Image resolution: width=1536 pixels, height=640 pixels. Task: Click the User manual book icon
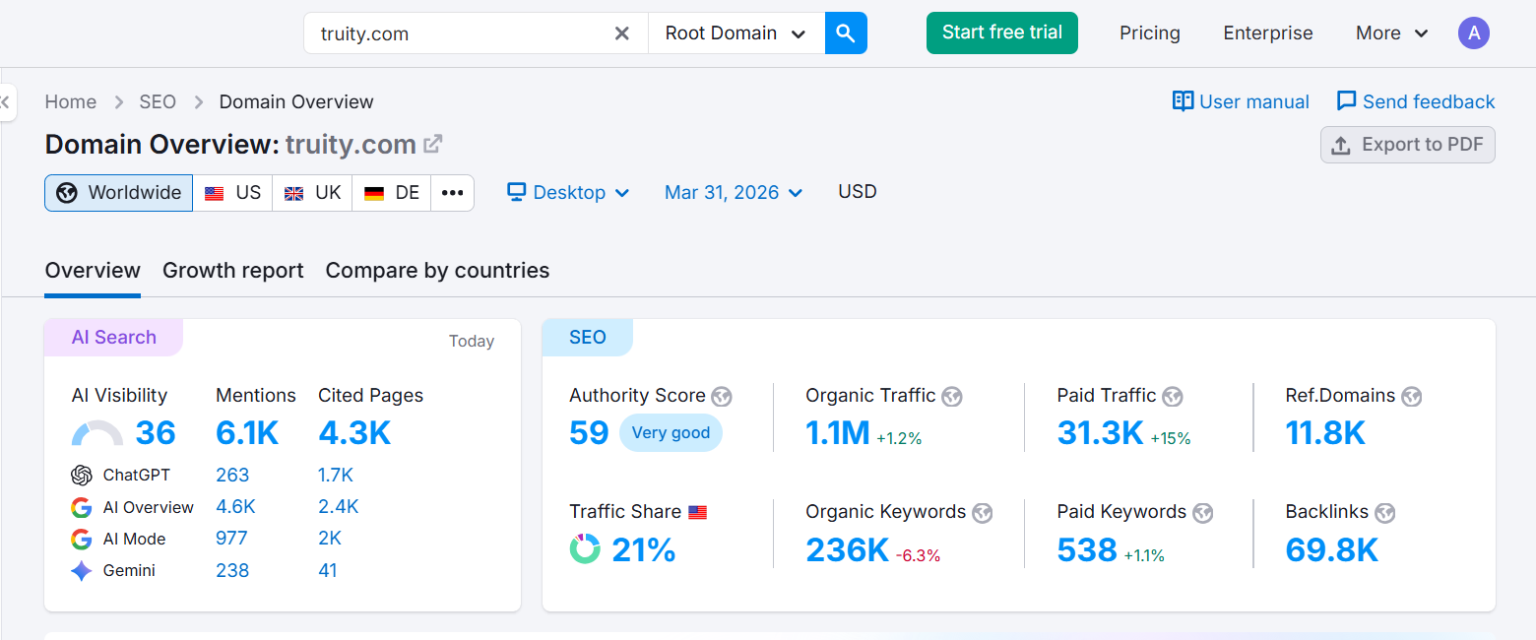1183,101
